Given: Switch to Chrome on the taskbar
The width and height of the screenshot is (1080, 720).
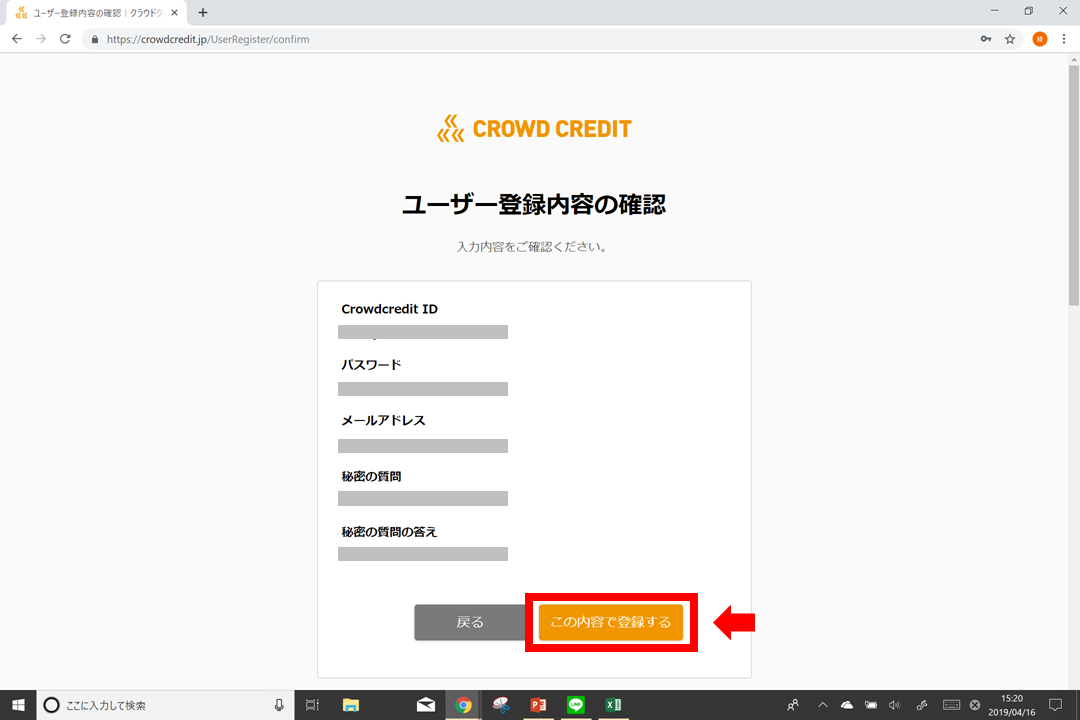Looking at the screenshot, I should [x=464, y=705].
